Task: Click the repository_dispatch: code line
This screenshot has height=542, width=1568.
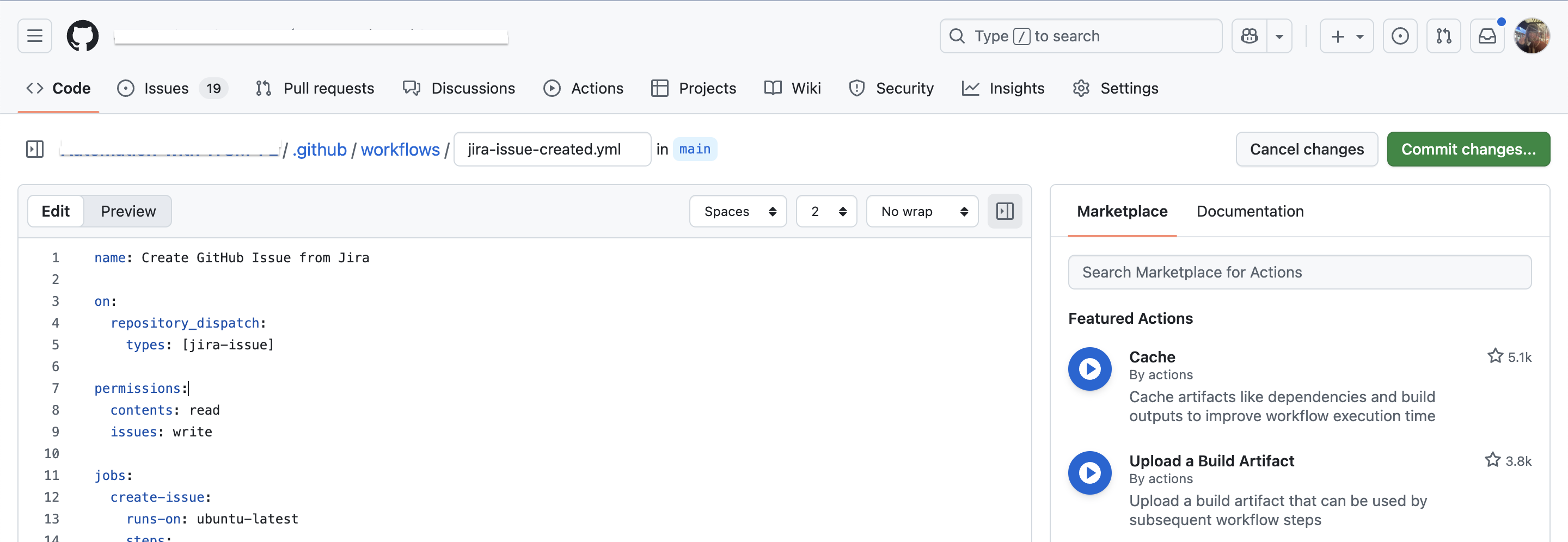Action: coord(188,323)
